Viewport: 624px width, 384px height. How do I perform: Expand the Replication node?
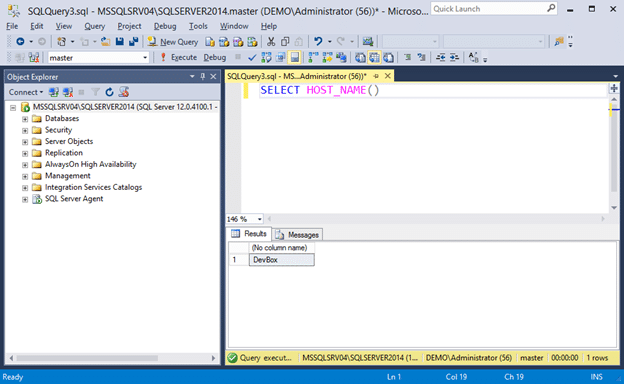[25, 153]
